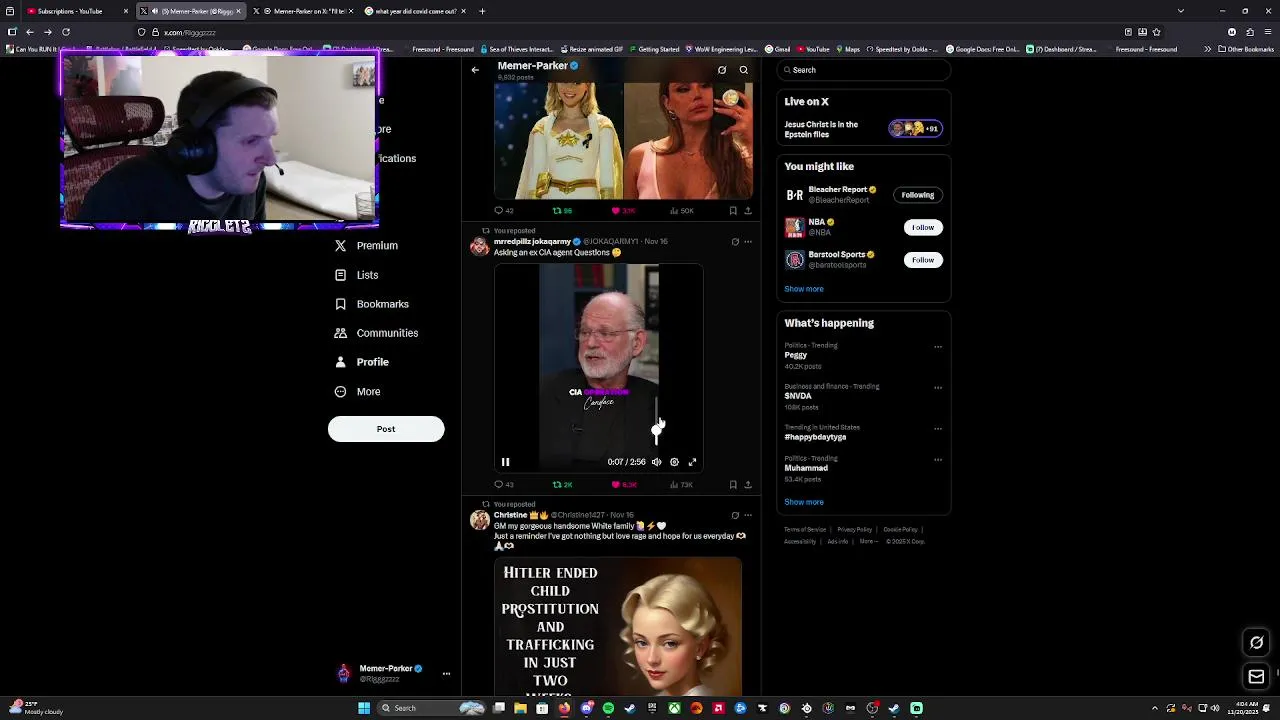Enter fullscreen on the CIA video

click(692, 462)
